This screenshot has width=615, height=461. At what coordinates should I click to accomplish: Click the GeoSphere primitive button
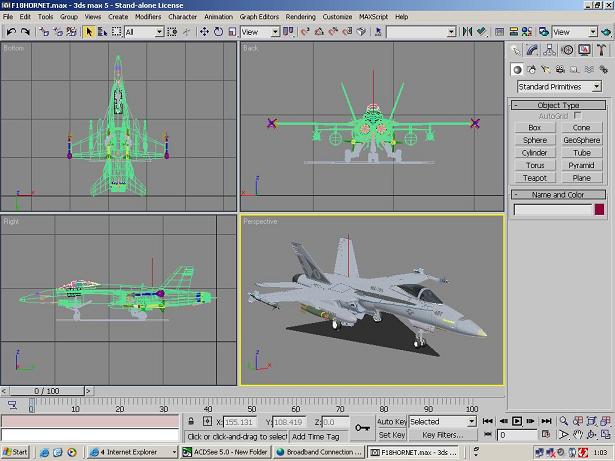tap(581, 141)
